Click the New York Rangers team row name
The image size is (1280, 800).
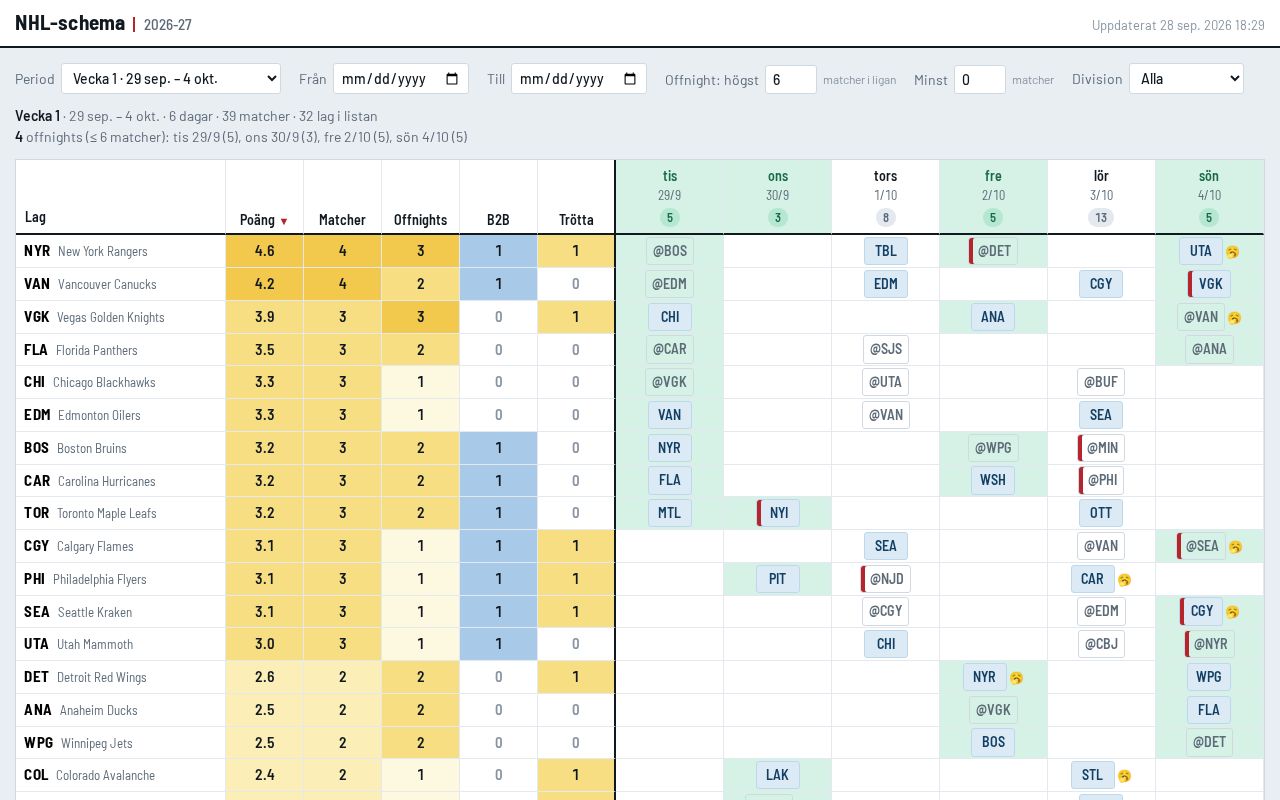[102, 251]
